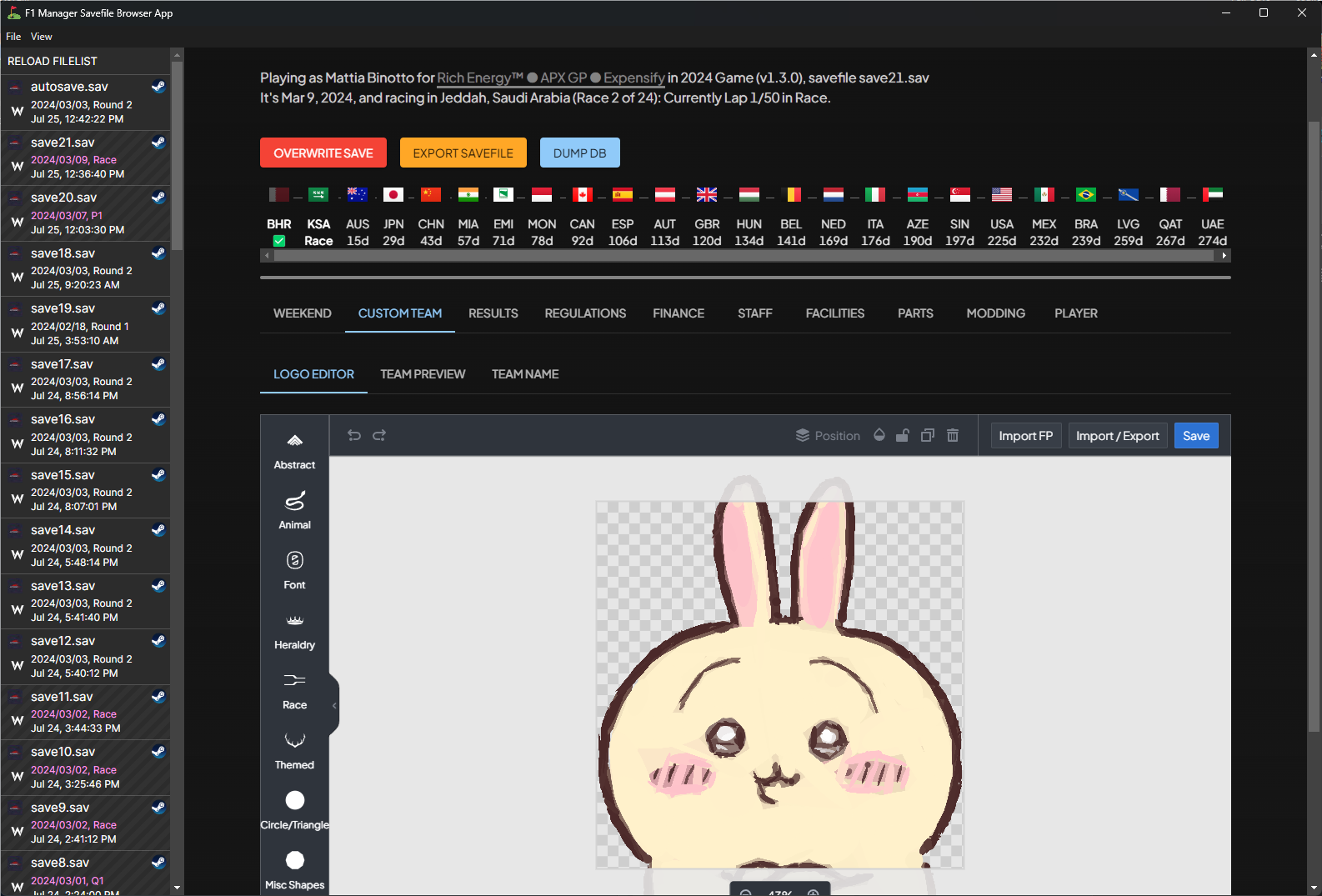Screen dimensions: 1322x896
Task: Select the Brazil flag
Action: coord(1086,194)
